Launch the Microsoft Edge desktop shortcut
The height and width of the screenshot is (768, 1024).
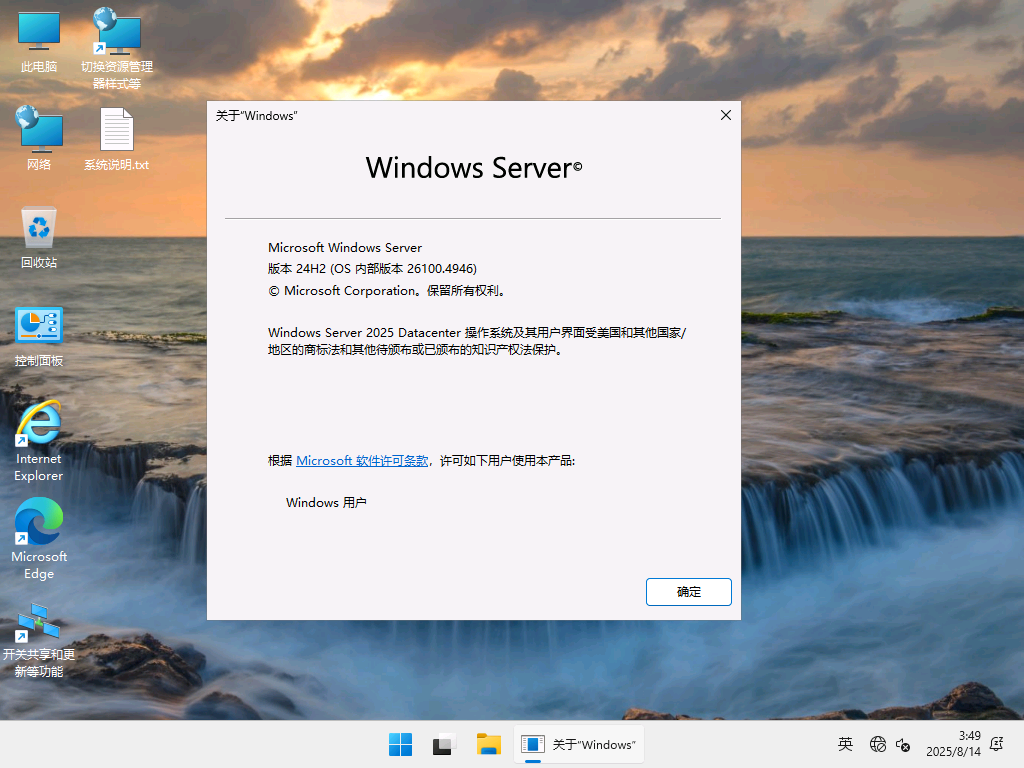[x=39, y=539]
